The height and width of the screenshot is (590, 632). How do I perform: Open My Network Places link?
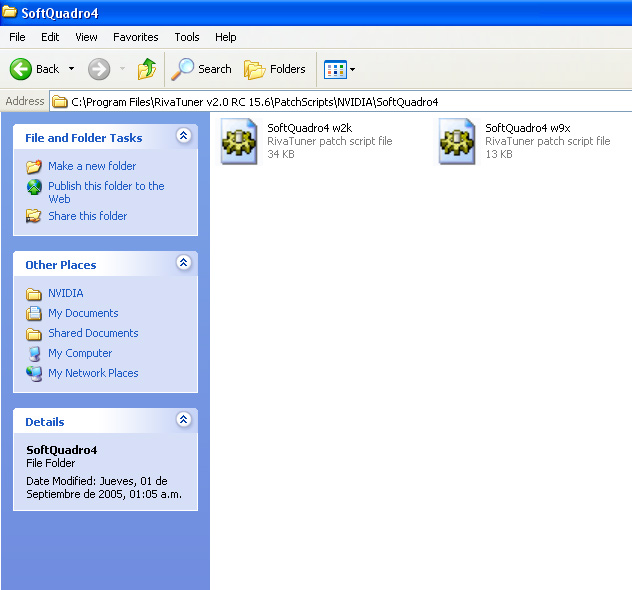pyautogui.click(x=93, y=373)
